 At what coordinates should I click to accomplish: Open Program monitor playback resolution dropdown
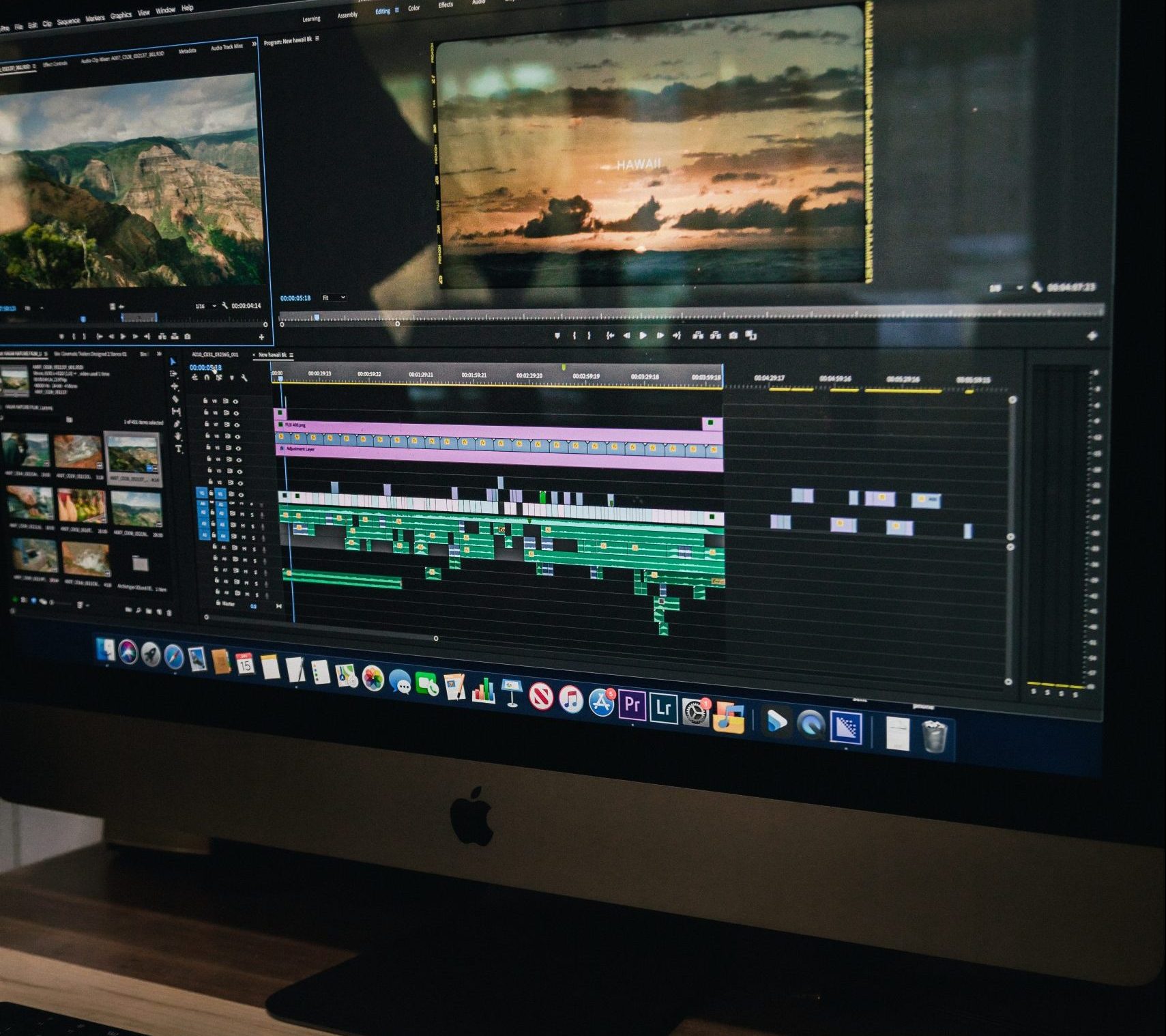pos(1006,288)
